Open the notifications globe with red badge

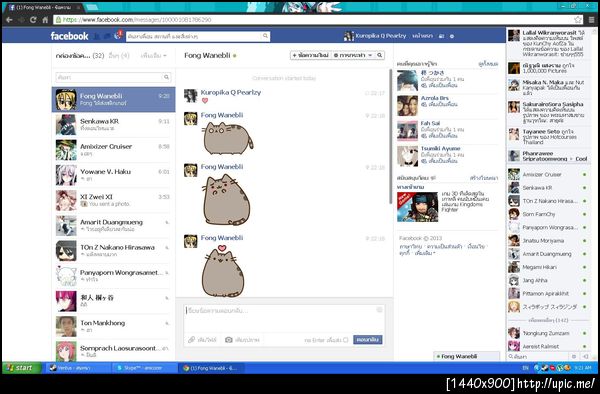[x=118, y=35]
